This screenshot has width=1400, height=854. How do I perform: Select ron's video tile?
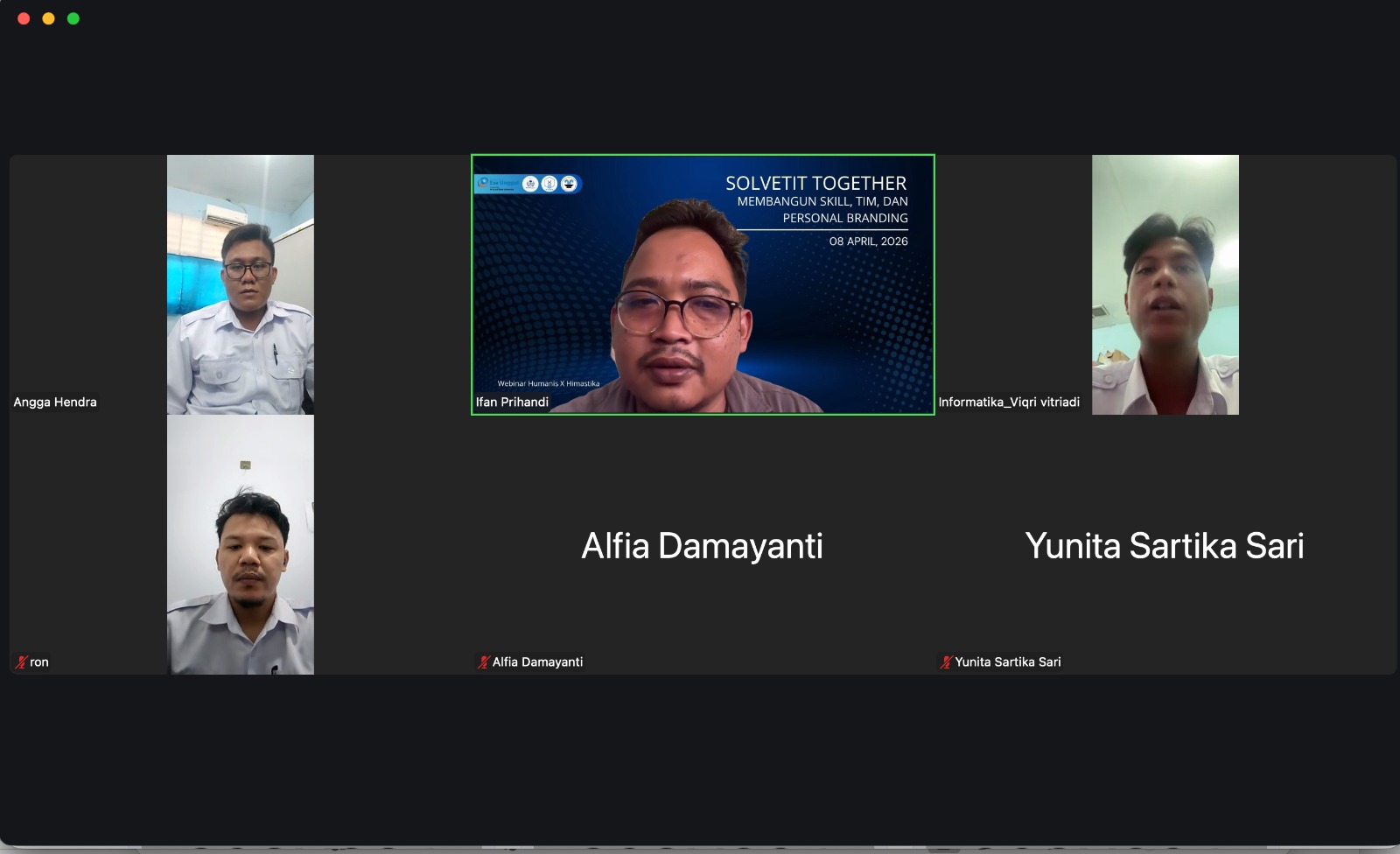pyautogui.click(x=240, y=544)
